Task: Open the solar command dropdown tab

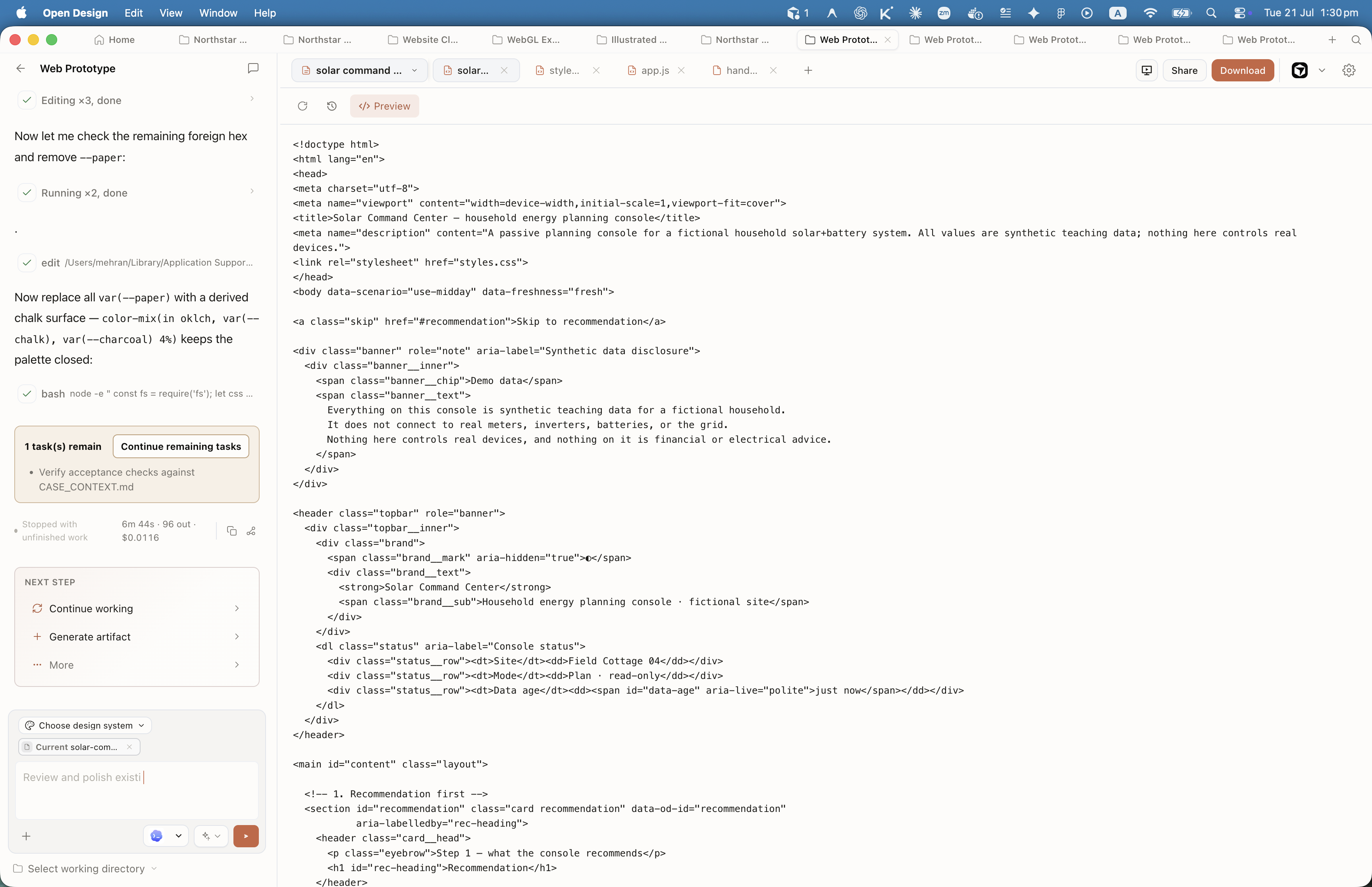Action: pyautogui.click(x=359, y=70)
